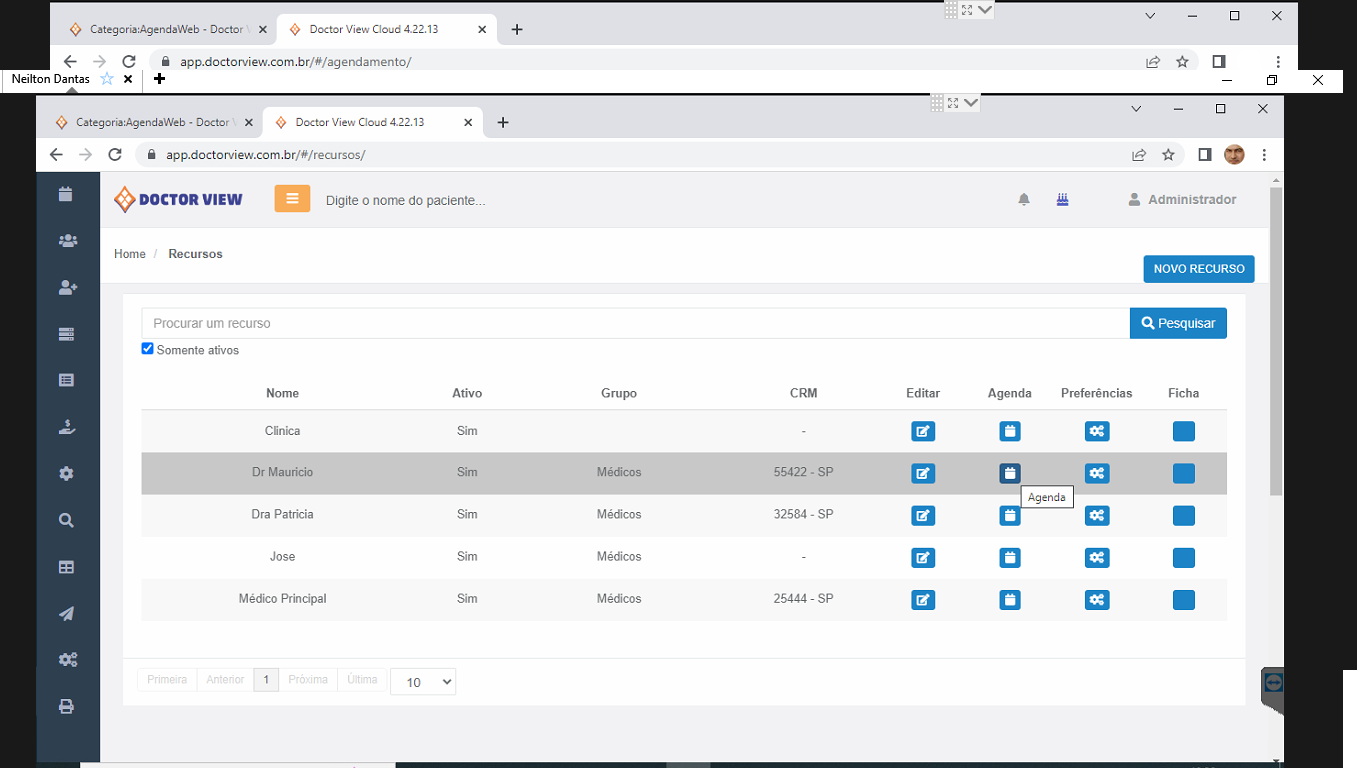Toggle the orange hamburger menu button
1366x768 pixels.
tap(292, 199)
